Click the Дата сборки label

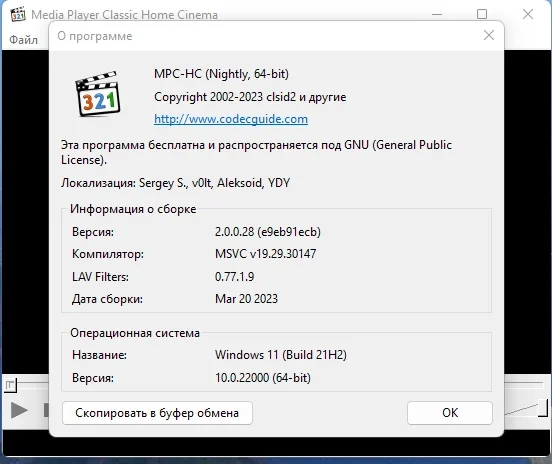(x=107, y=299)
